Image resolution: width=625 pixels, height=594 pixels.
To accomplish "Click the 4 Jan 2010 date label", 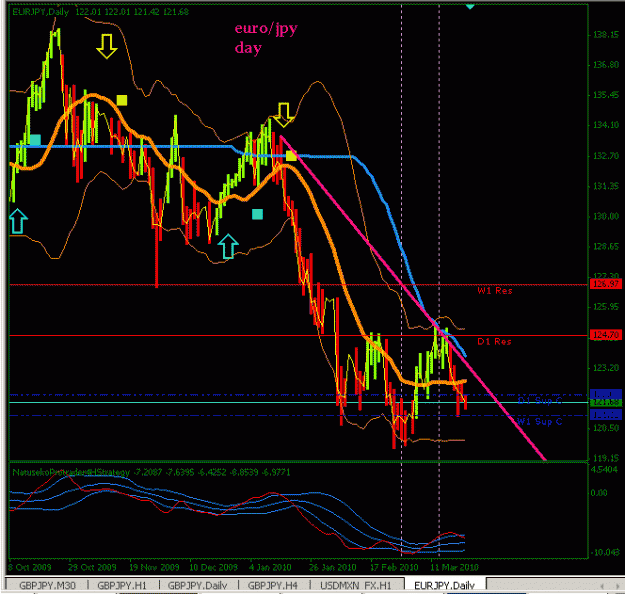I will (270, 567).
